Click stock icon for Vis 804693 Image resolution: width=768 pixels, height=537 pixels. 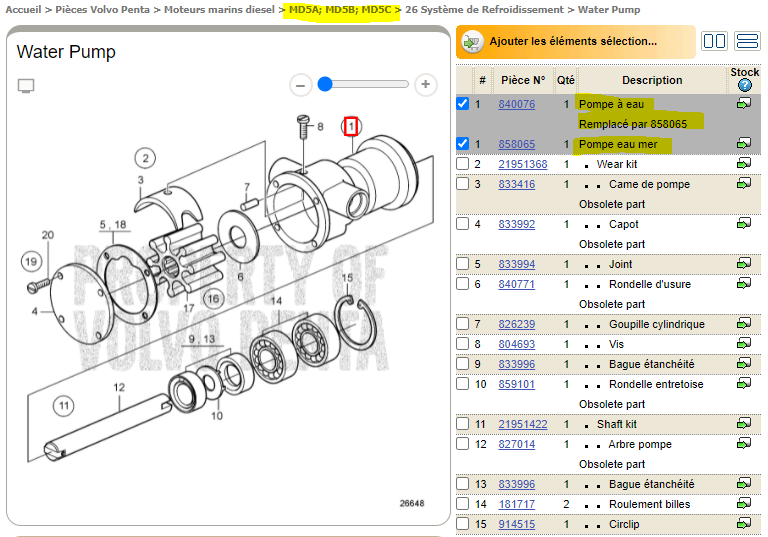[x=744, y=343]
